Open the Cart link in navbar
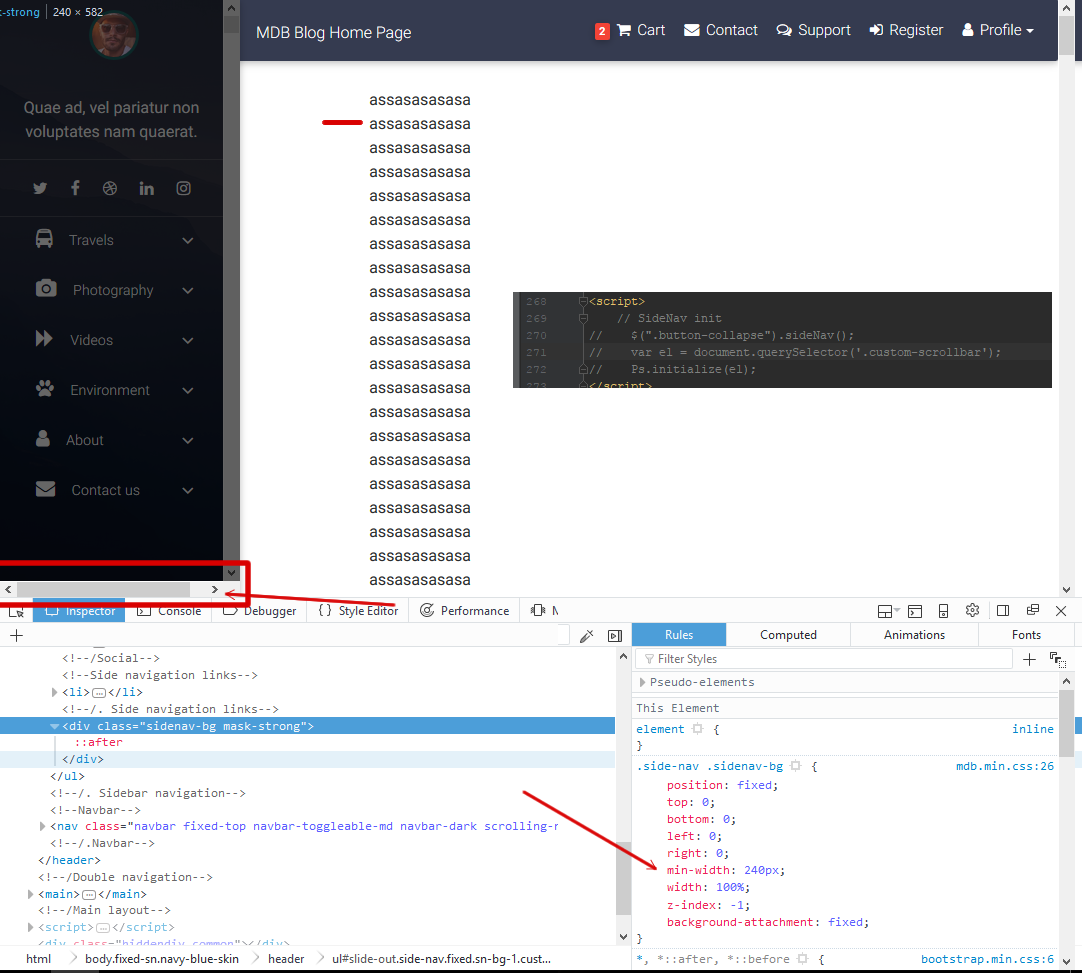 point(641,30)
